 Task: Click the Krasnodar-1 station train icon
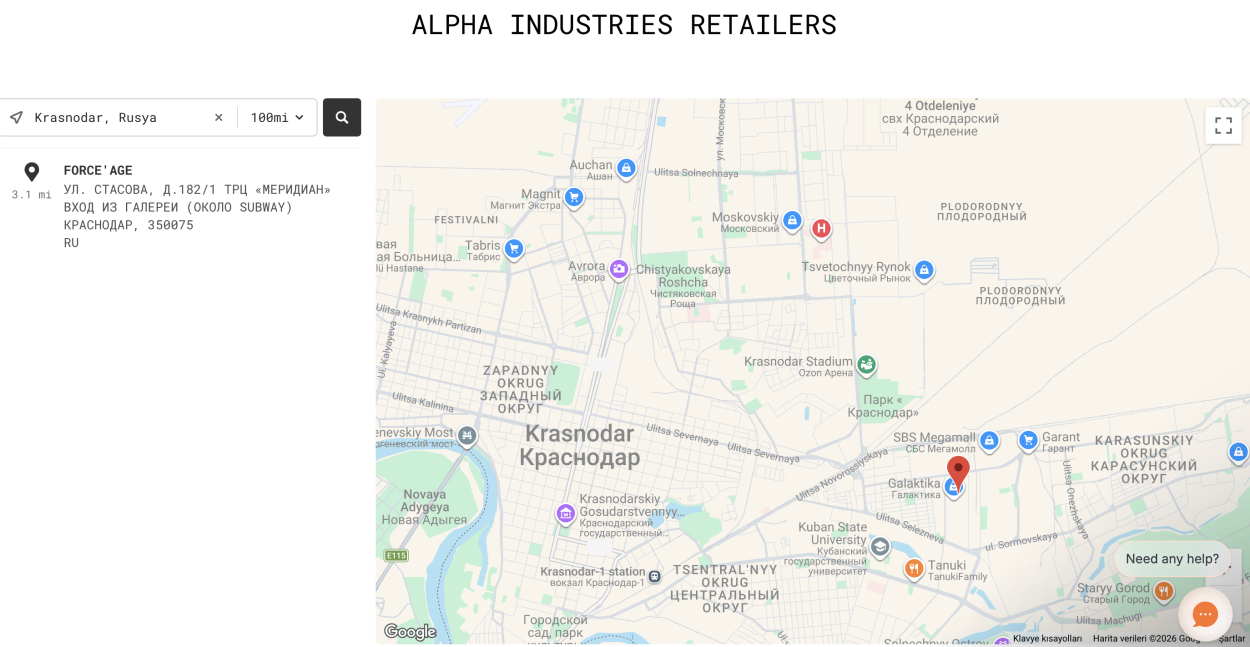tap(654, 576)
